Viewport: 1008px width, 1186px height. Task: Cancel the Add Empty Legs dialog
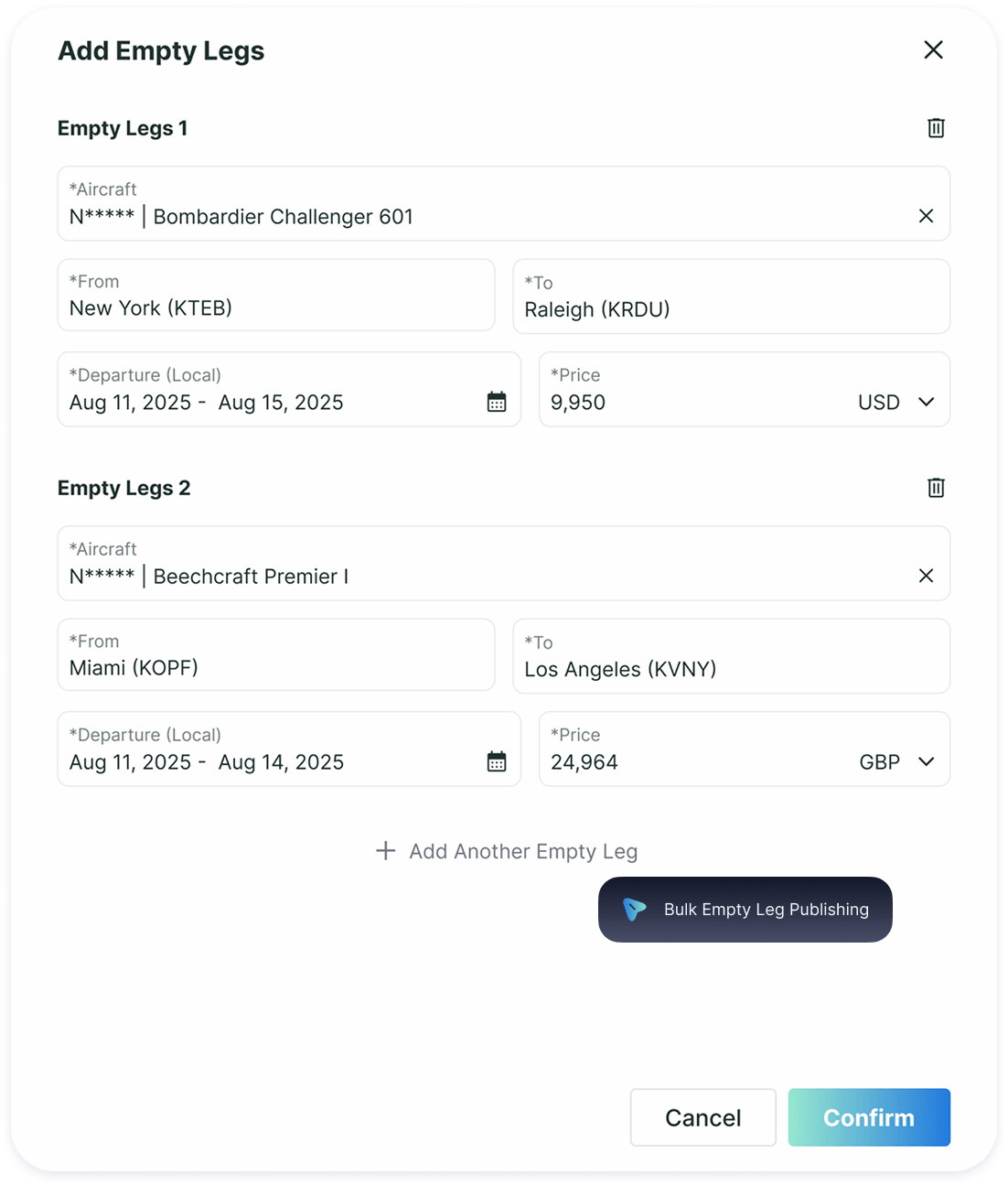coord(702,1117)
